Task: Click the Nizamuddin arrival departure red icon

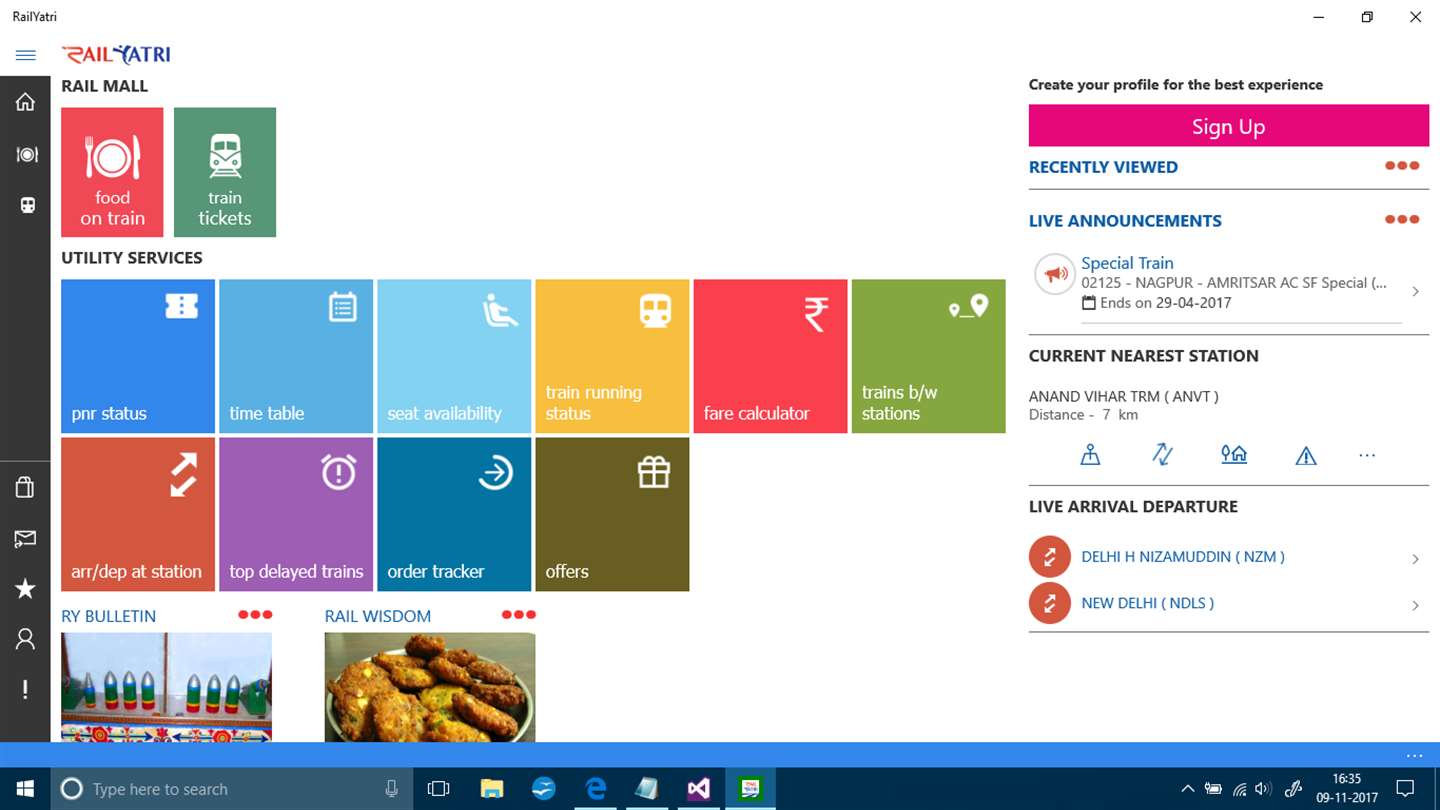Action: click(x=1050, y=557)
